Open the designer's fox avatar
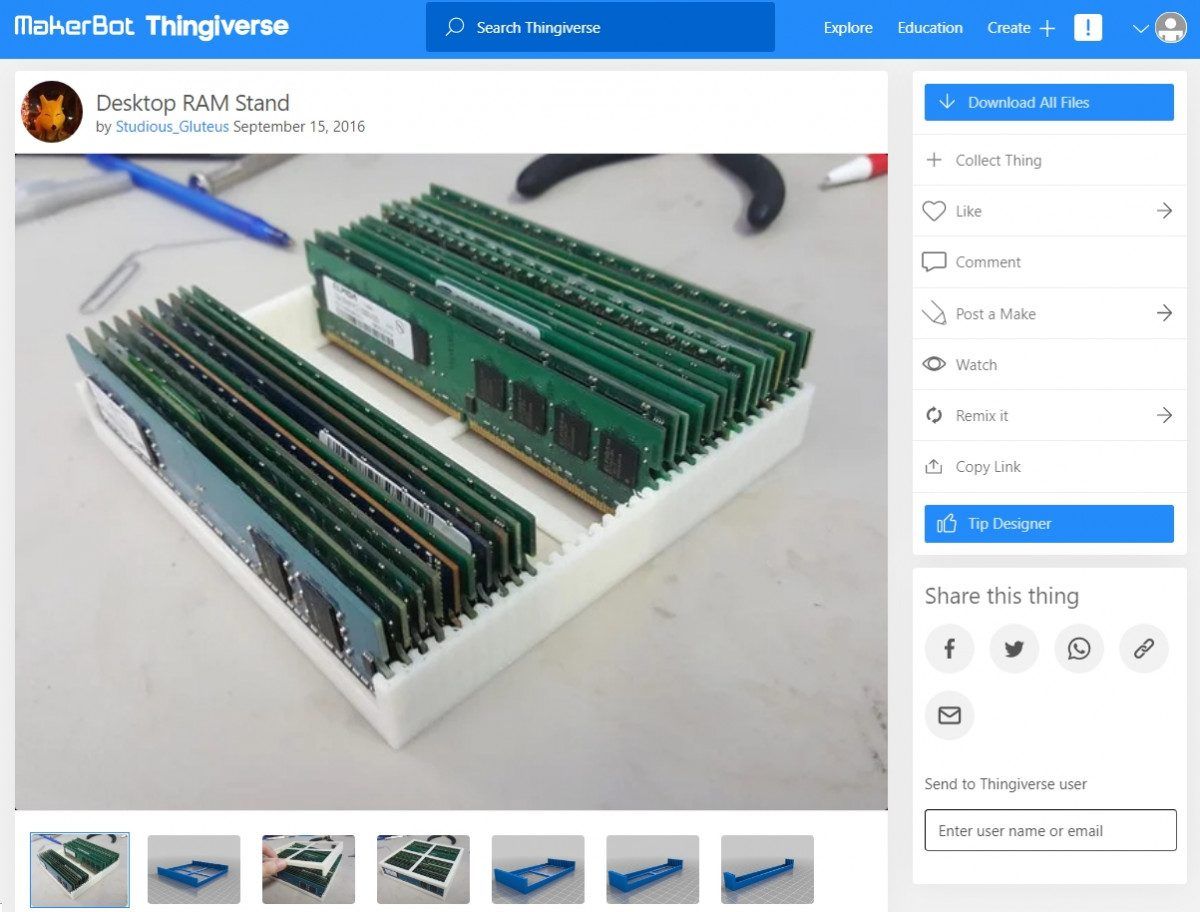The height and width of the screenshot is (912, 1200). [x=52, y=112]
